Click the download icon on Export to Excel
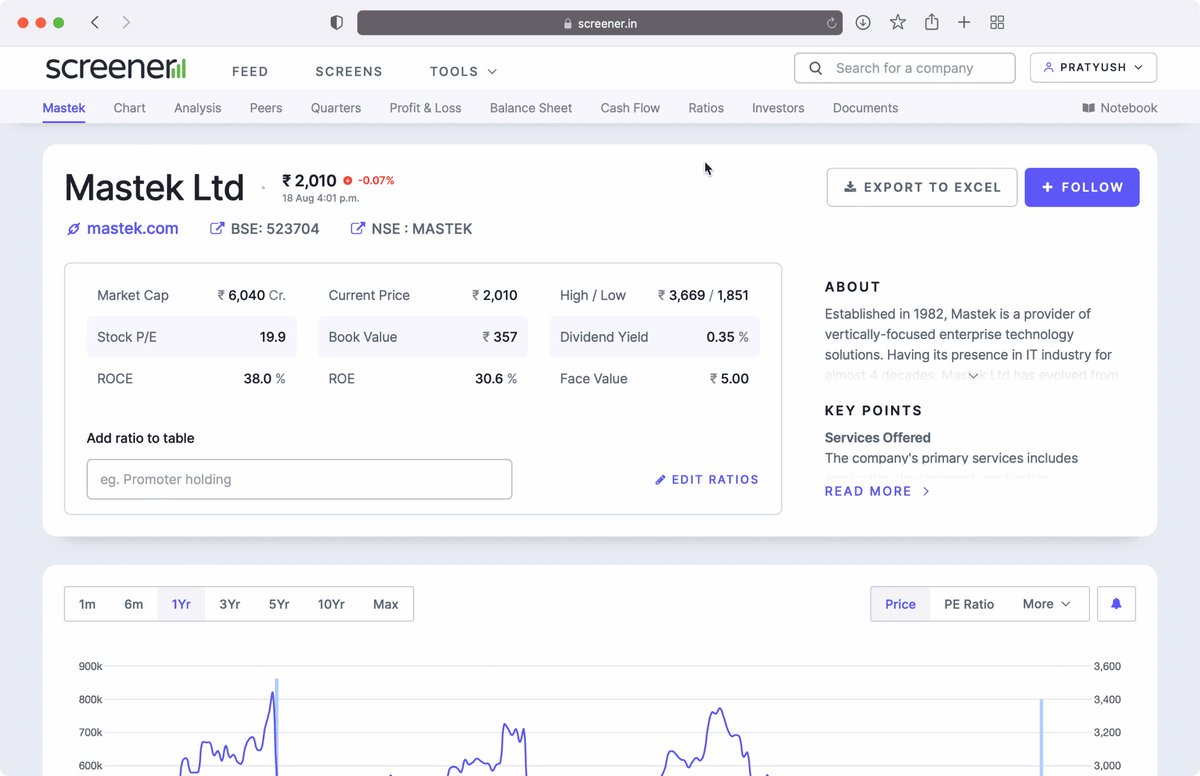 [850, 187]
